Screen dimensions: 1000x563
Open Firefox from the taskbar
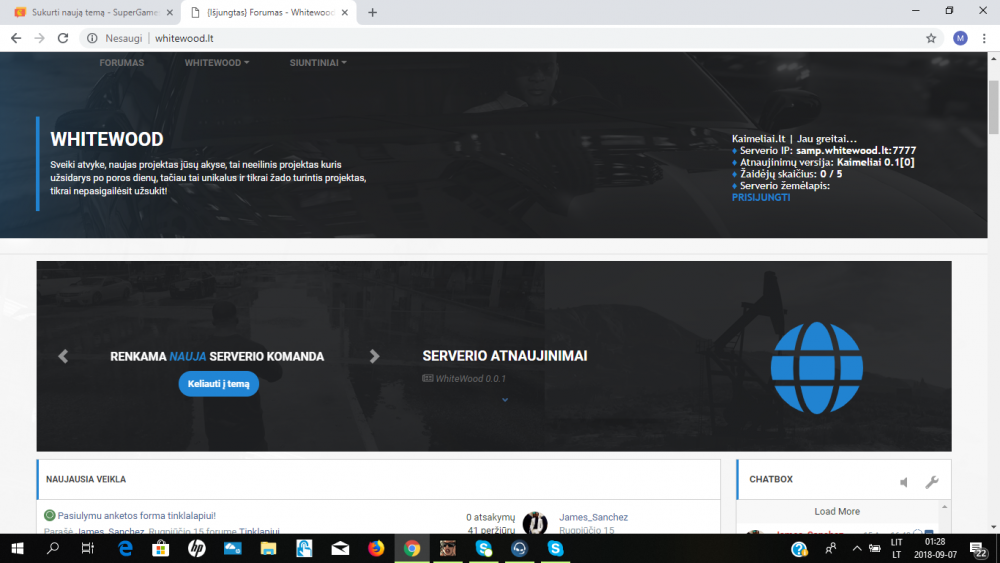point(376,548)
